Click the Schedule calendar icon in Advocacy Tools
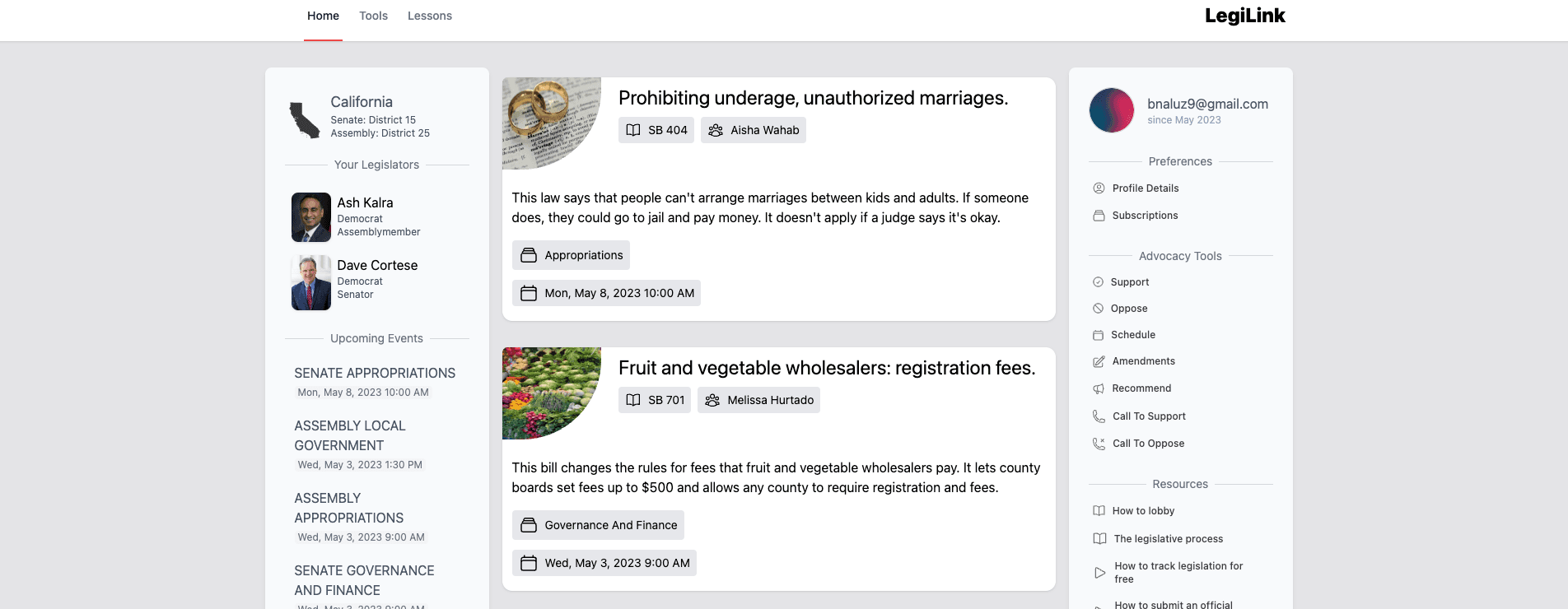The width and height of the screenshot is (1568, 609). click(x=1098, y=335)
